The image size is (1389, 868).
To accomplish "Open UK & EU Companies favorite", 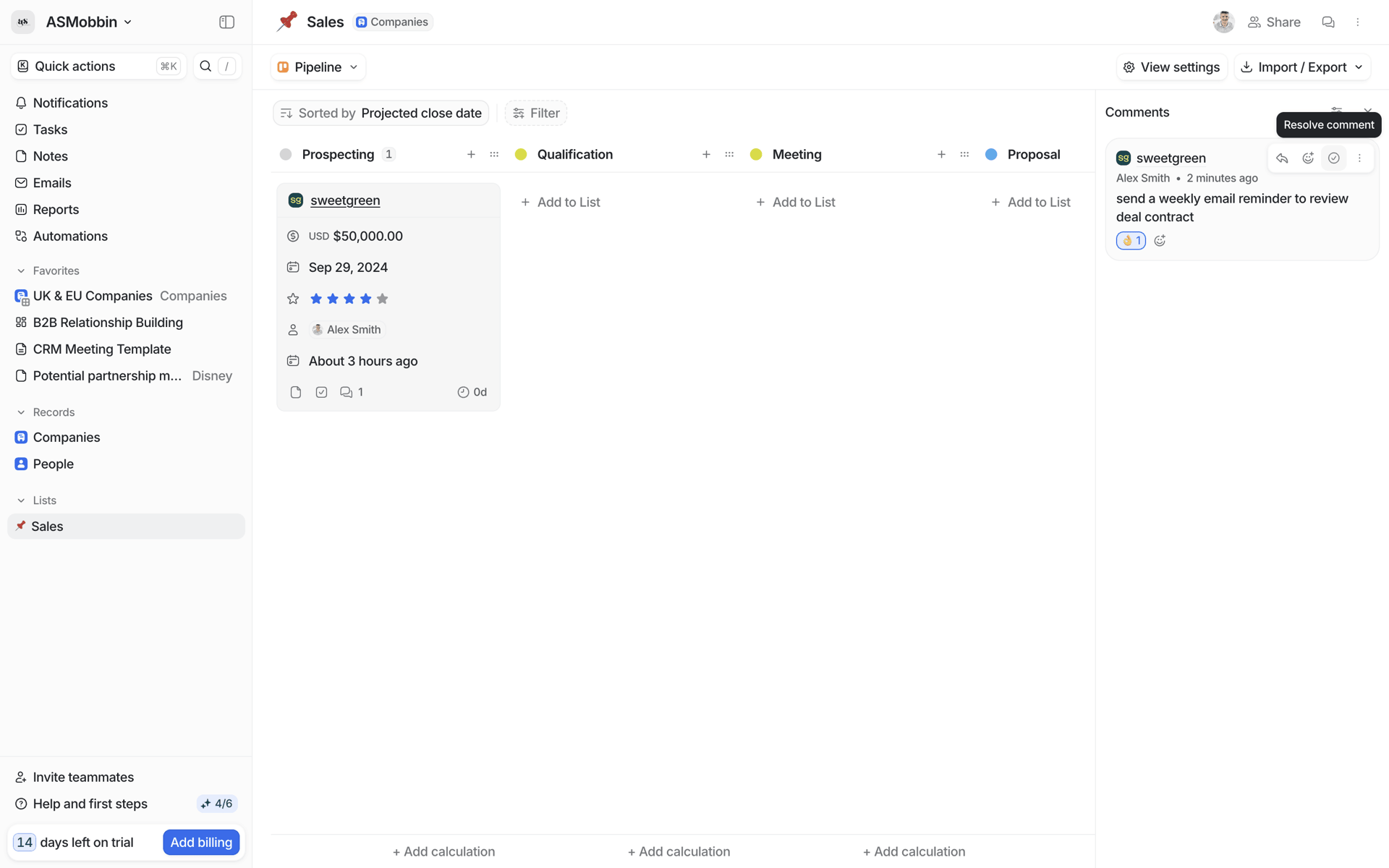I will pos(126,296).
